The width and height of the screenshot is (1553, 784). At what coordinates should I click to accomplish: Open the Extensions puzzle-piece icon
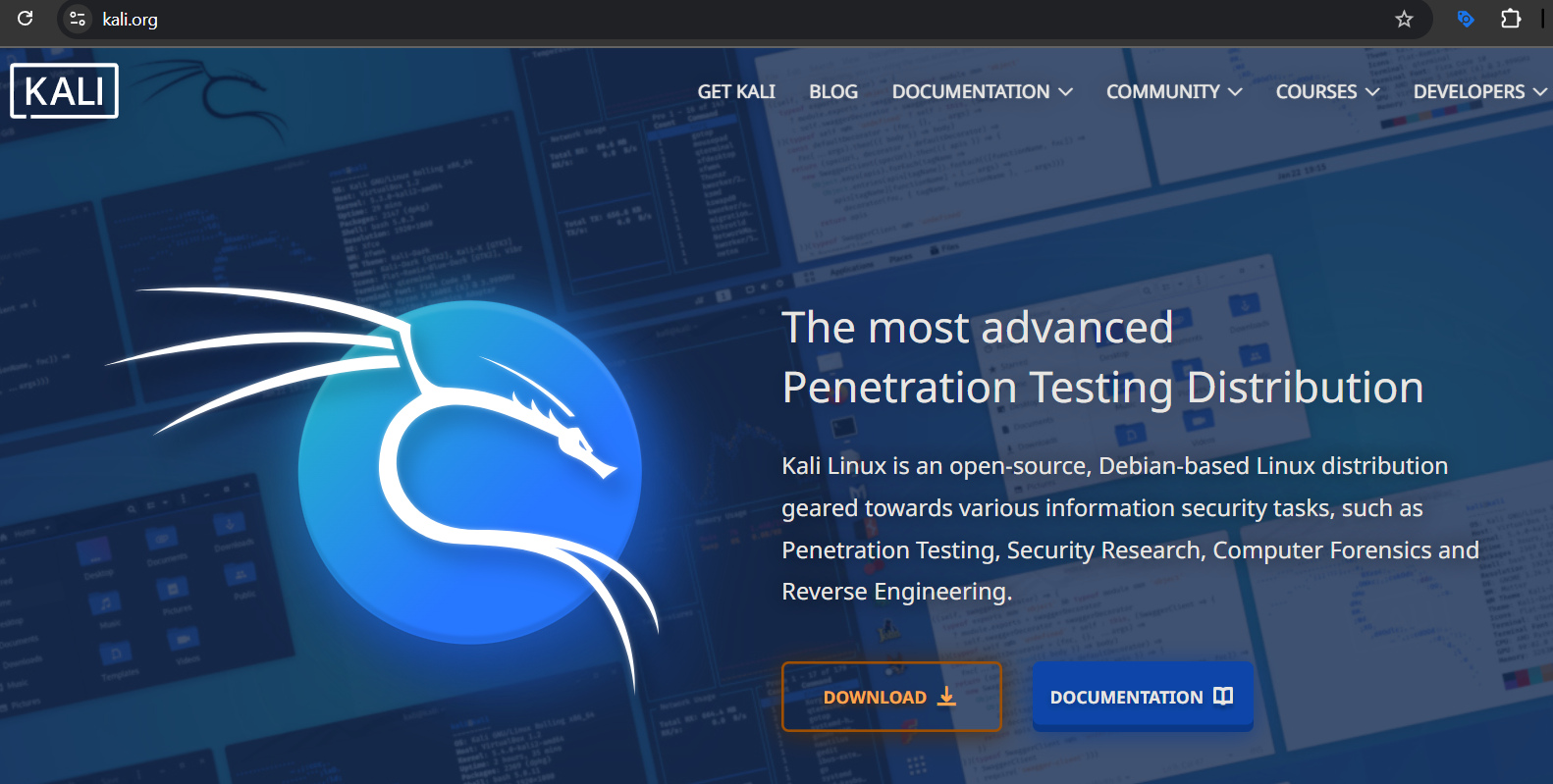coord(1511,18)
